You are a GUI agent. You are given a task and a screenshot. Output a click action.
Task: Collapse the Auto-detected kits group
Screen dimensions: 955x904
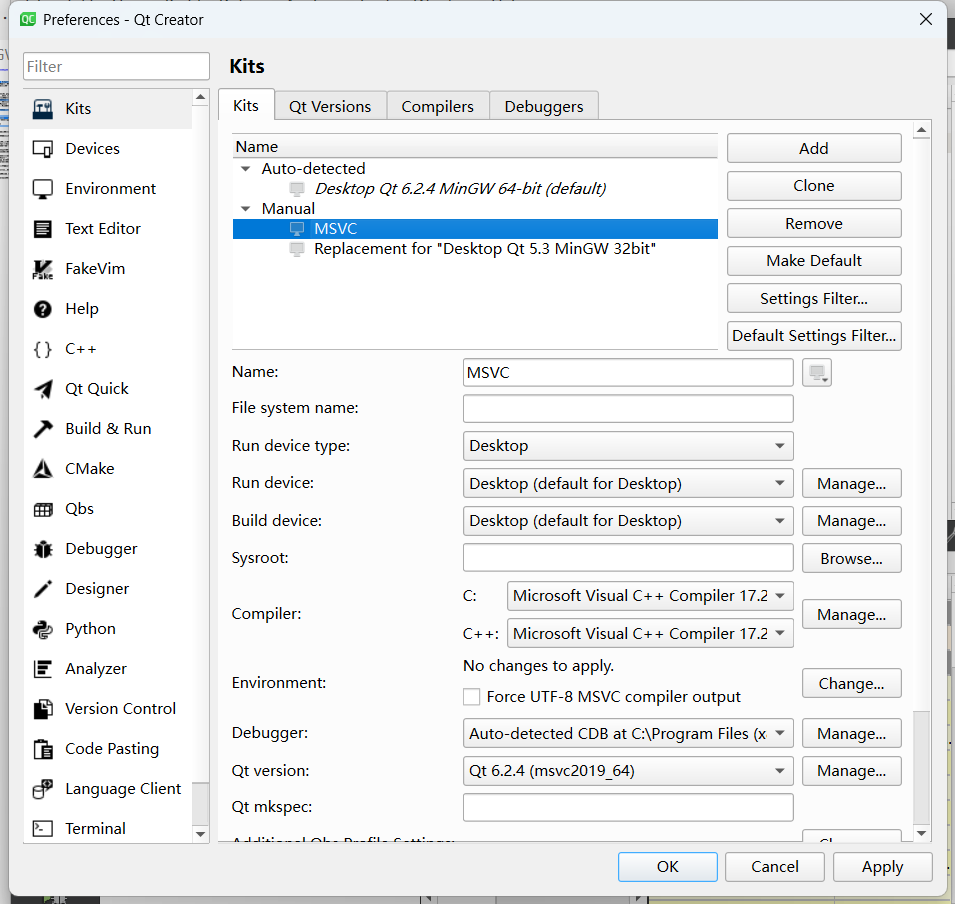[x=246, y=169]
